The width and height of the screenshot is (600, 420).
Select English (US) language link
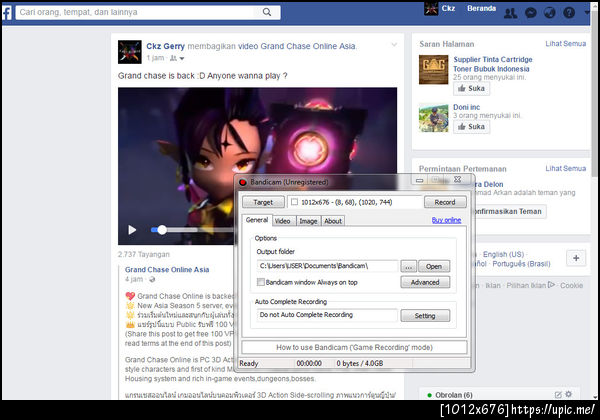coord(503,254)
